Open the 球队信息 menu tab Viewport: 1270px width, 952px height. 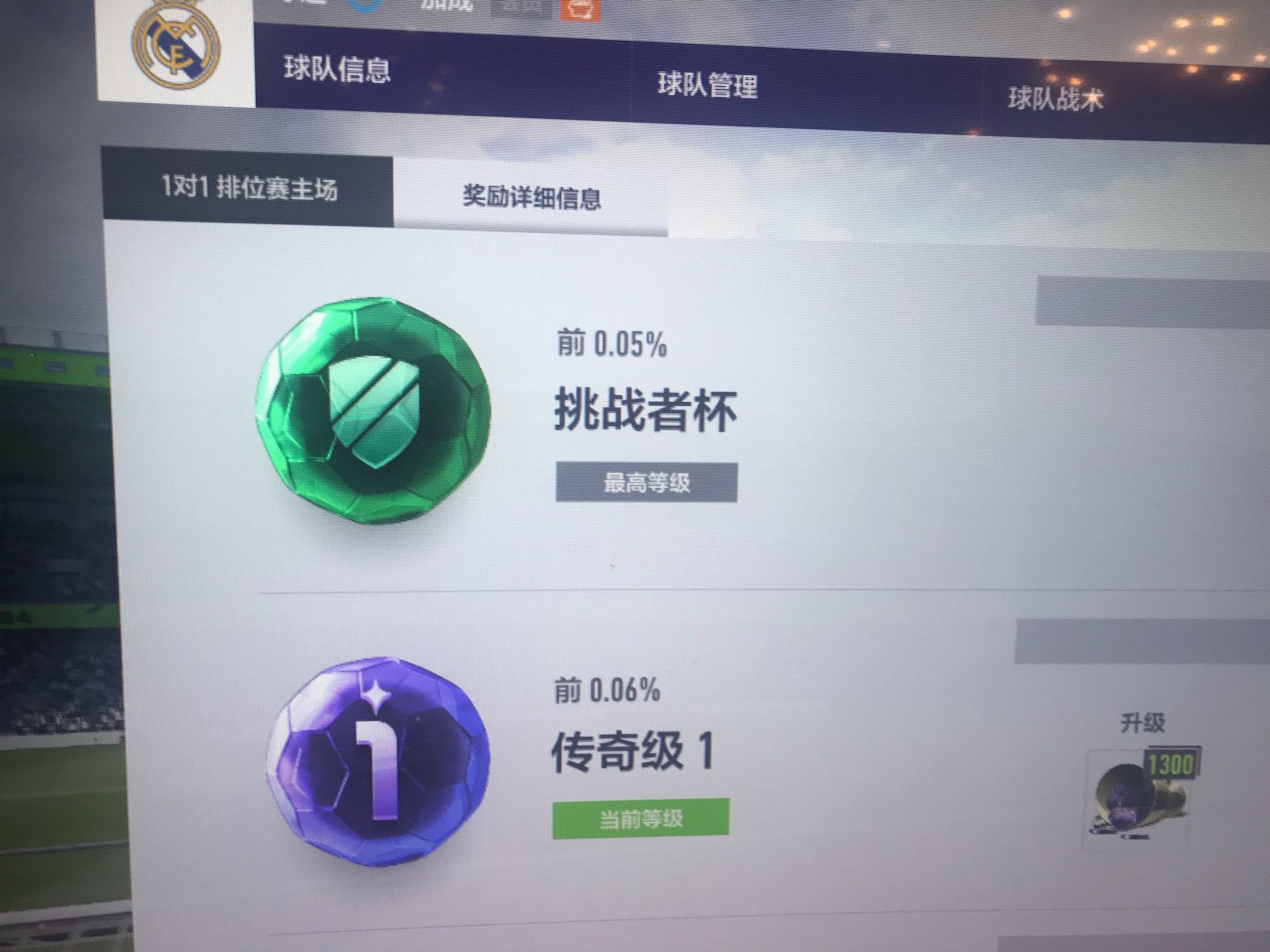[337, 69]
